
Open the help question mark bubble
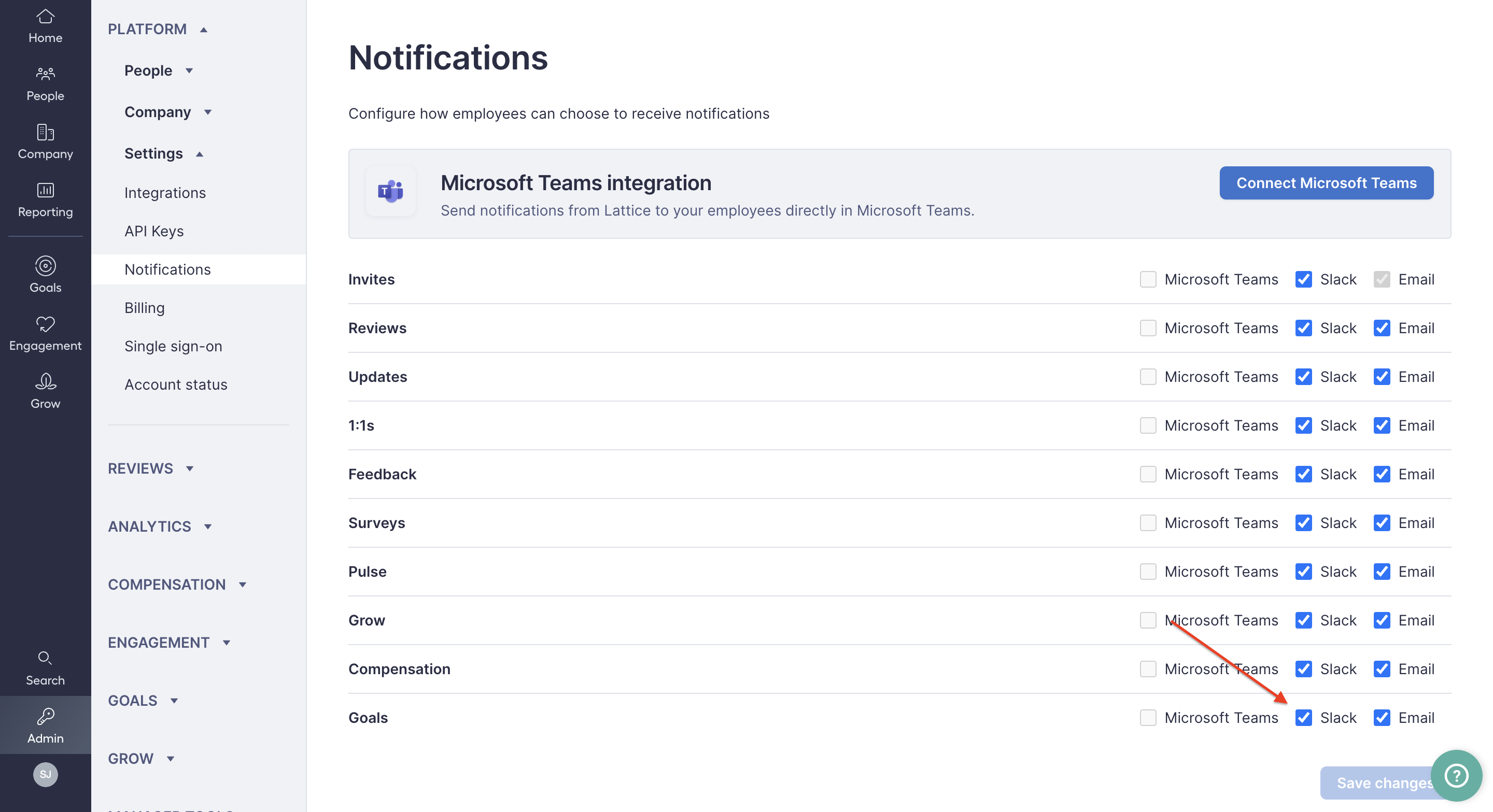click(x=1456, y=775)
